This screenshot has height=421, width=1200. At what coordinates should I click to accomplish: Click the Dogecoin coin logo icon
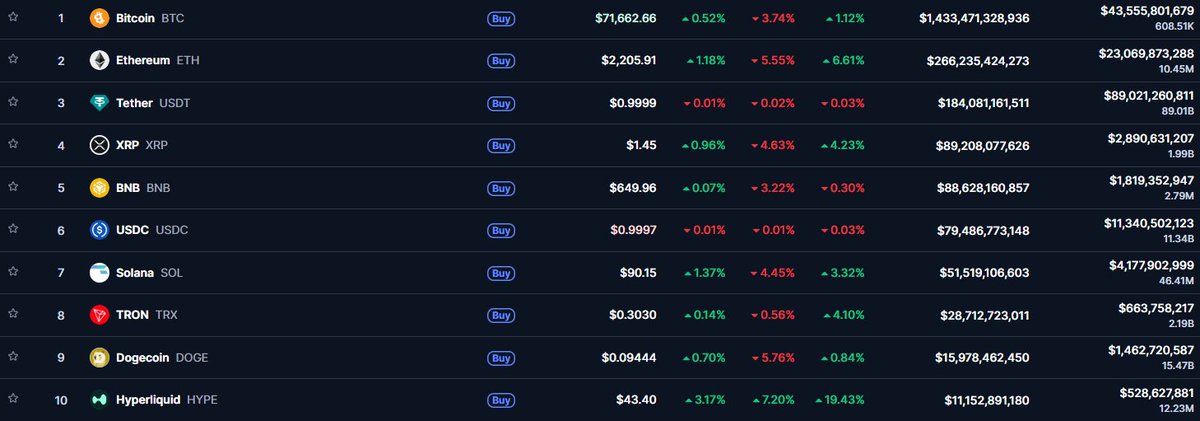tap(99, 357)
